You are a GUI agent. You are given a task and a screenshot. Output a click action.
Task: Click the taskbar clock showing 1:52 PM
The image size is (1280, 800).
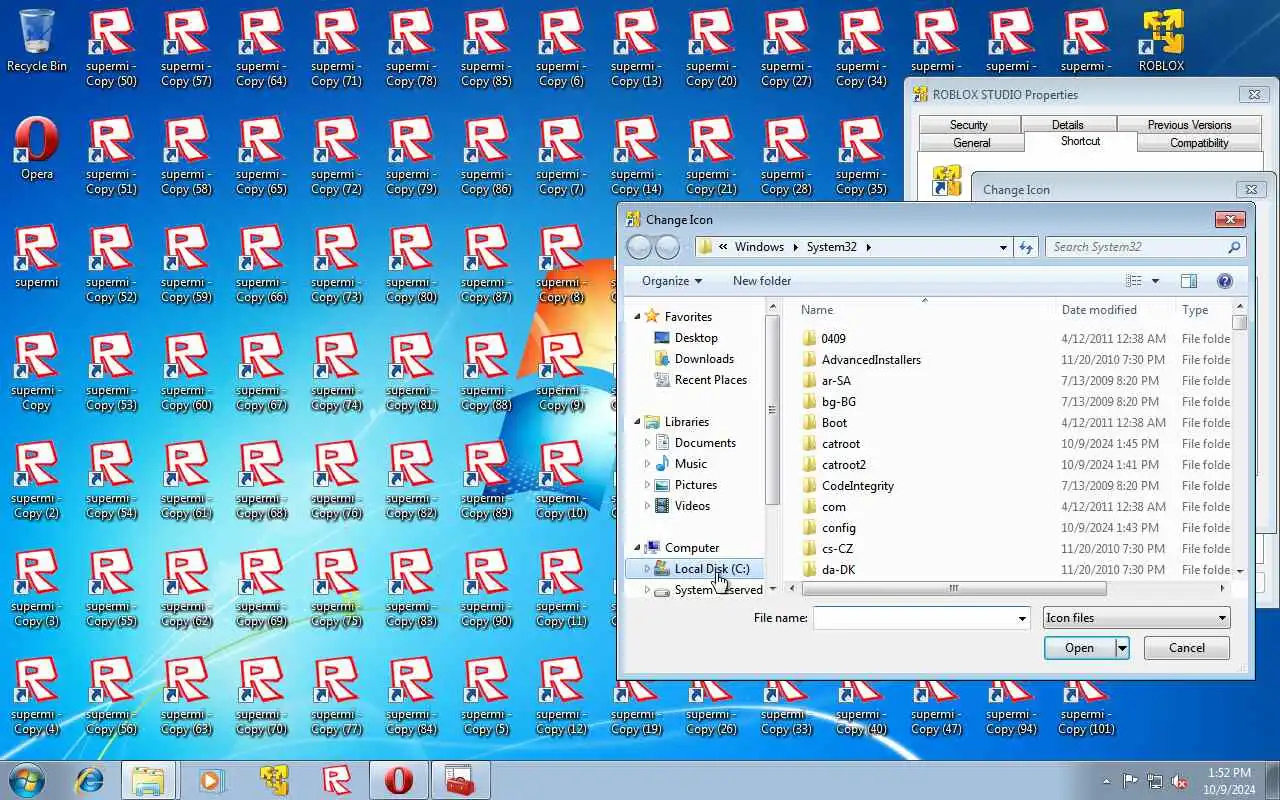click(x=1228, y=781)
